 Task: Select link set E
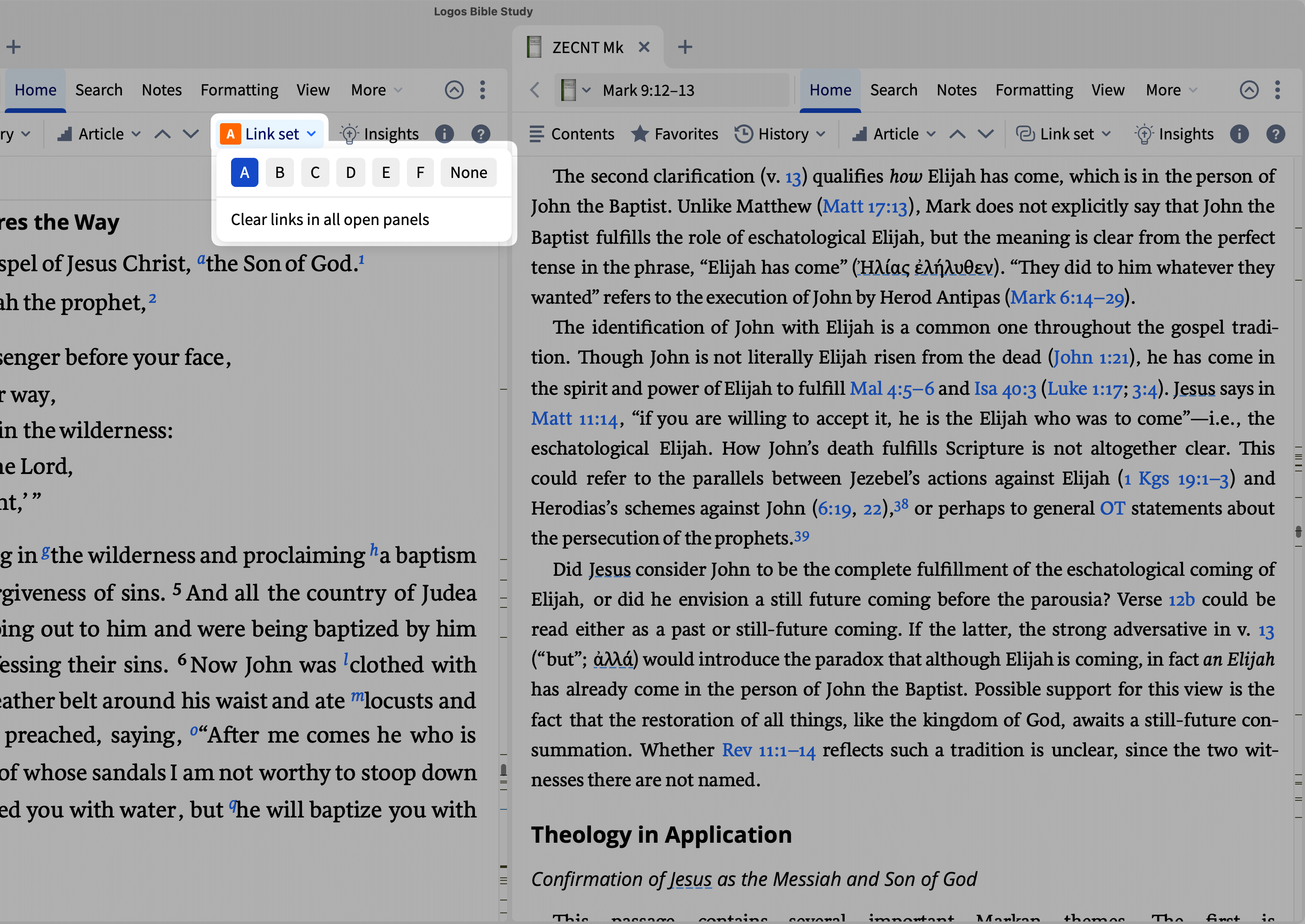pos(386,172)
